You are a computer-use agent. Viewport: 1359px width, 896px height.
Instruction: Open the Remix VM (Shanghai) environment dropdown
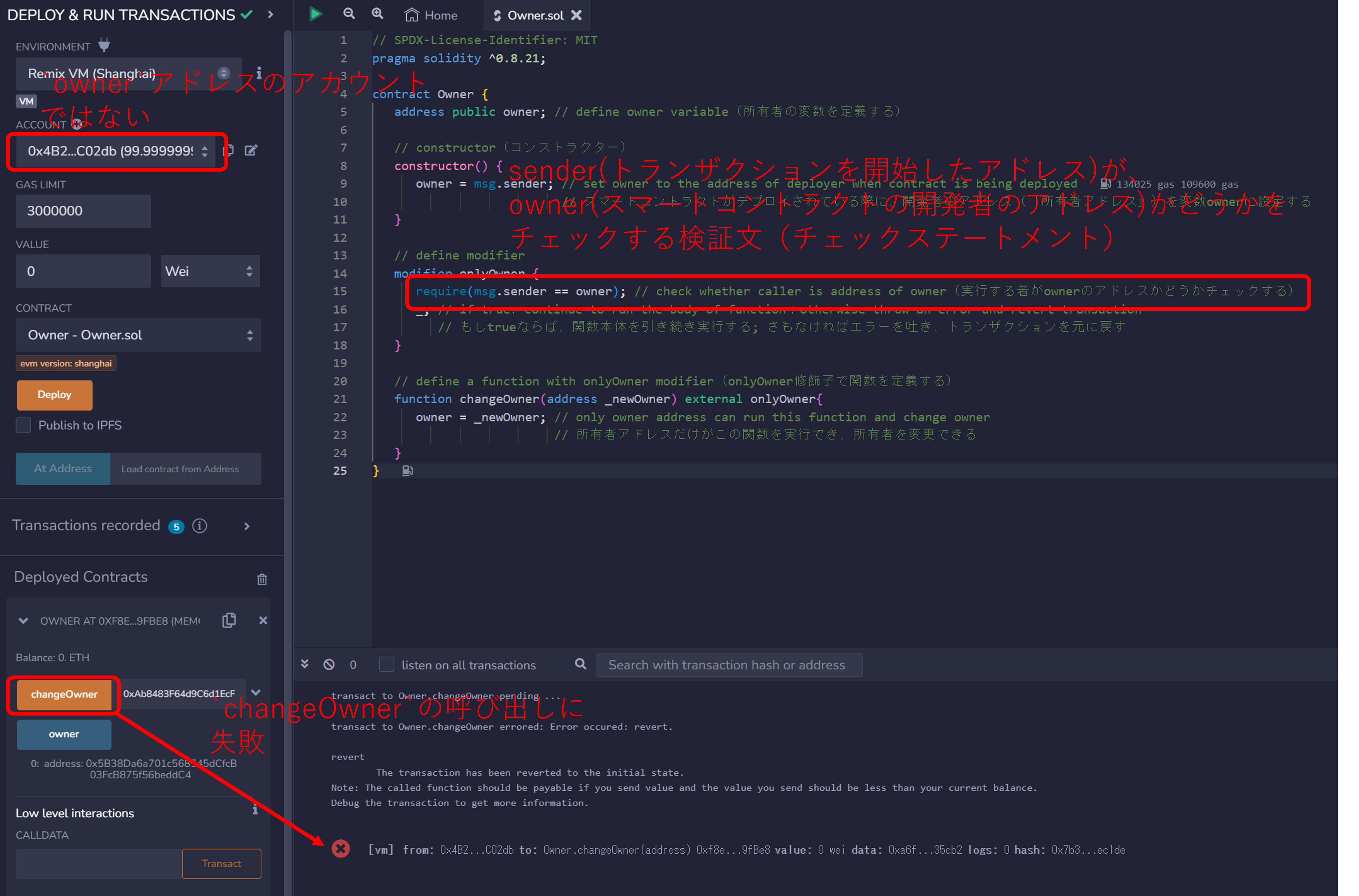128,74
